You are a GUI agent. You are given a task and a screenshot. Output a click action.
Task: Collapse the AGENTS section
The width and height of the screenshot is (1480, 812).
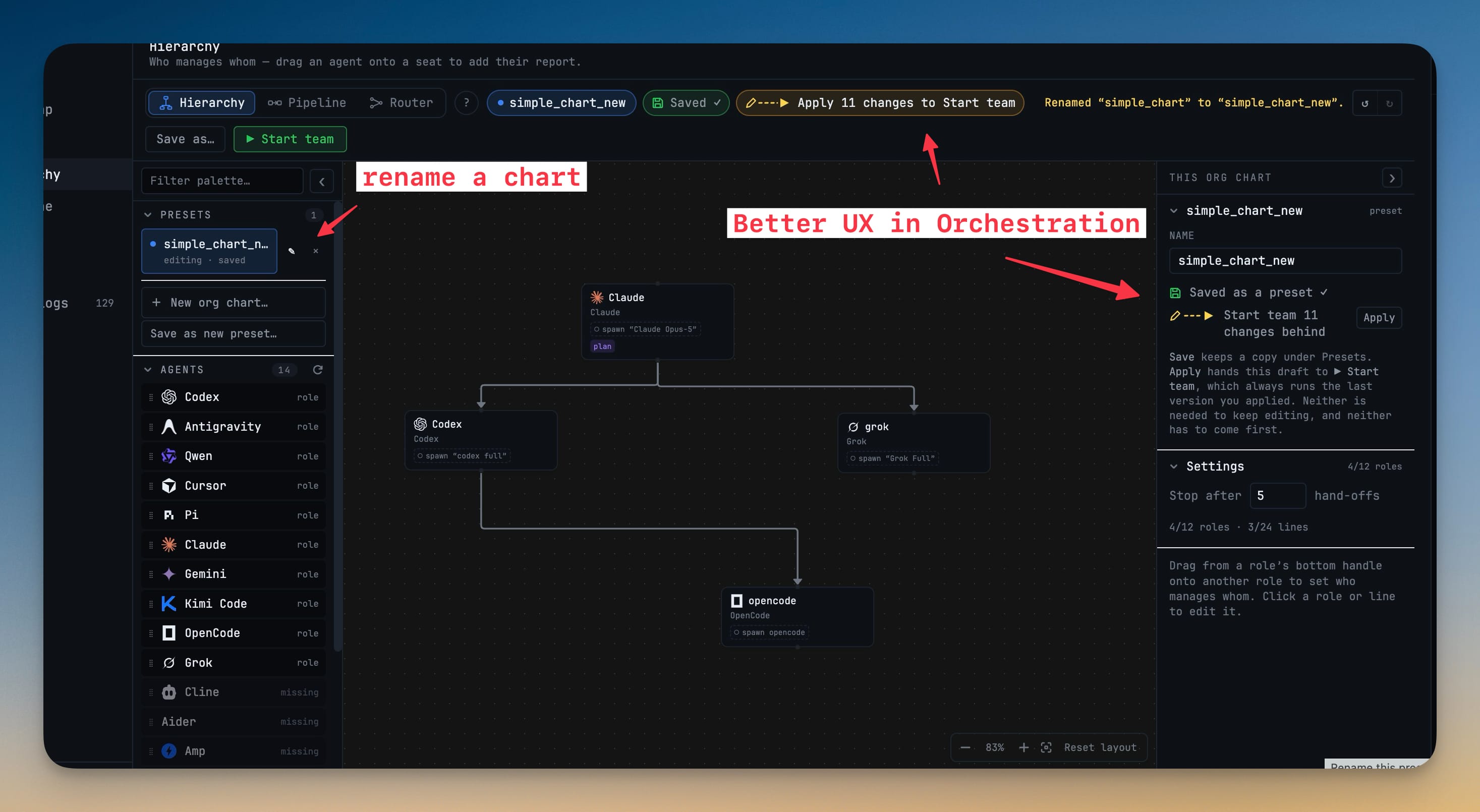pyautogui.click(x=148, y=370)
